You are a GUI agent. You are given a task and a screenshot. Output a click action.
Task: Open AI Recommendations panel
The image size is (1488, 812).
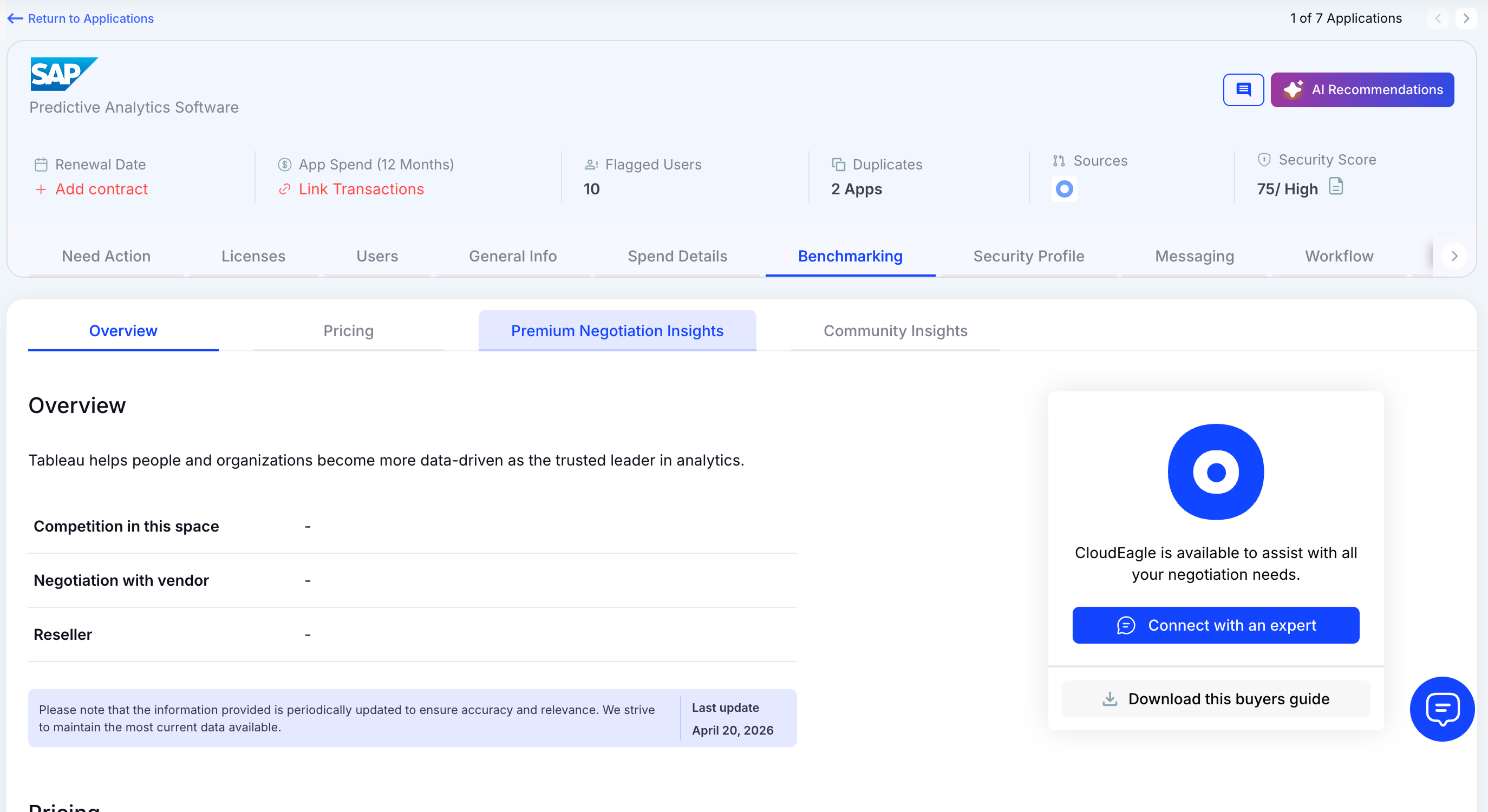[1362, 89]
